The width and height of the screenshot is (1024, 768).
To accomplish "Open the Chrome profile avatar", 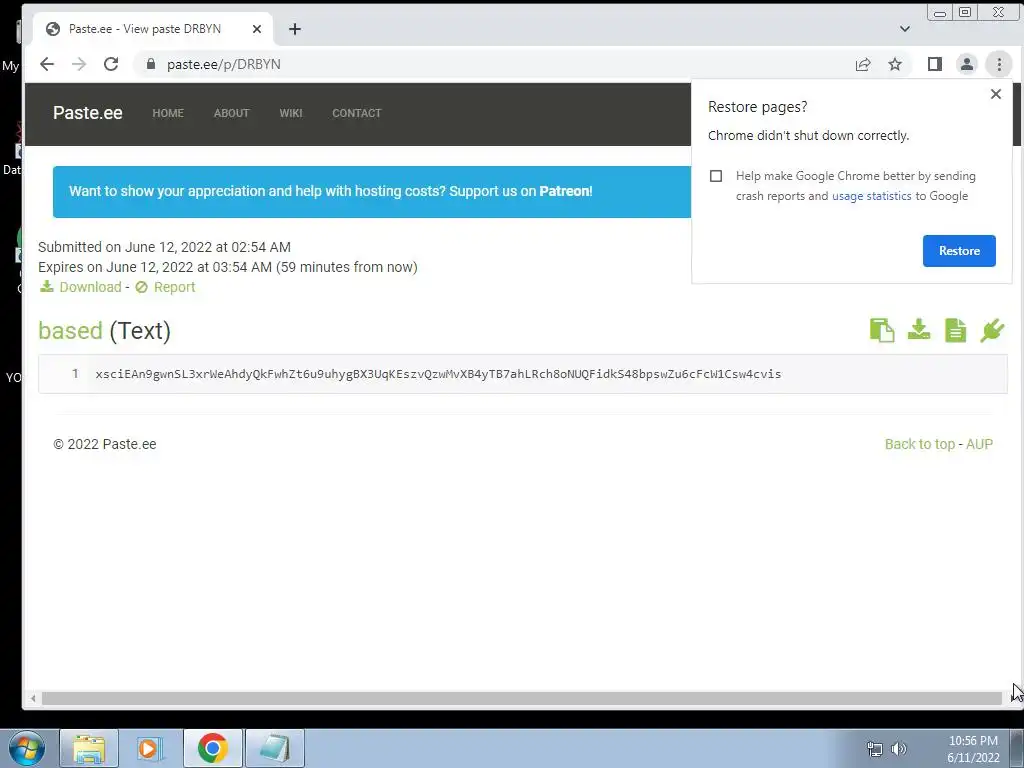I will [x=967, y=64].
